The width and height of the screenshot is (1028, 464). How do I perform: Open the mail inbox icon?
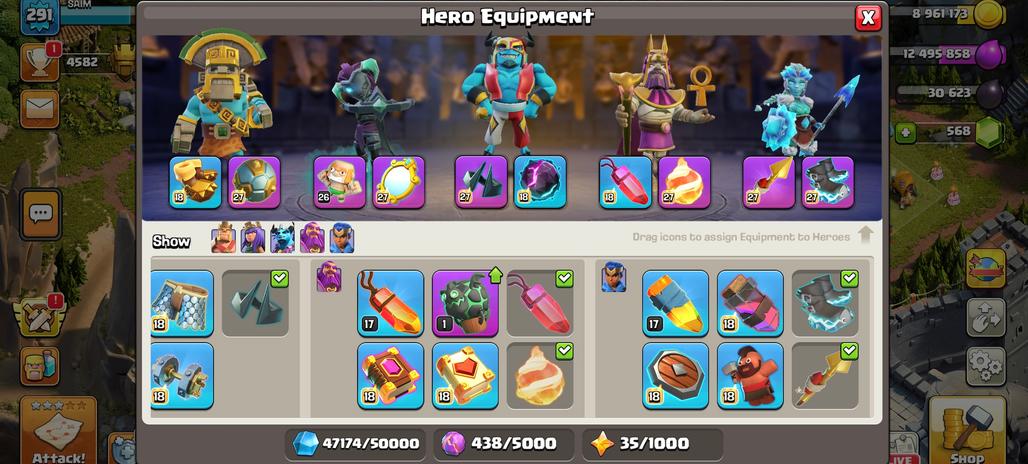tap(39, 108)
